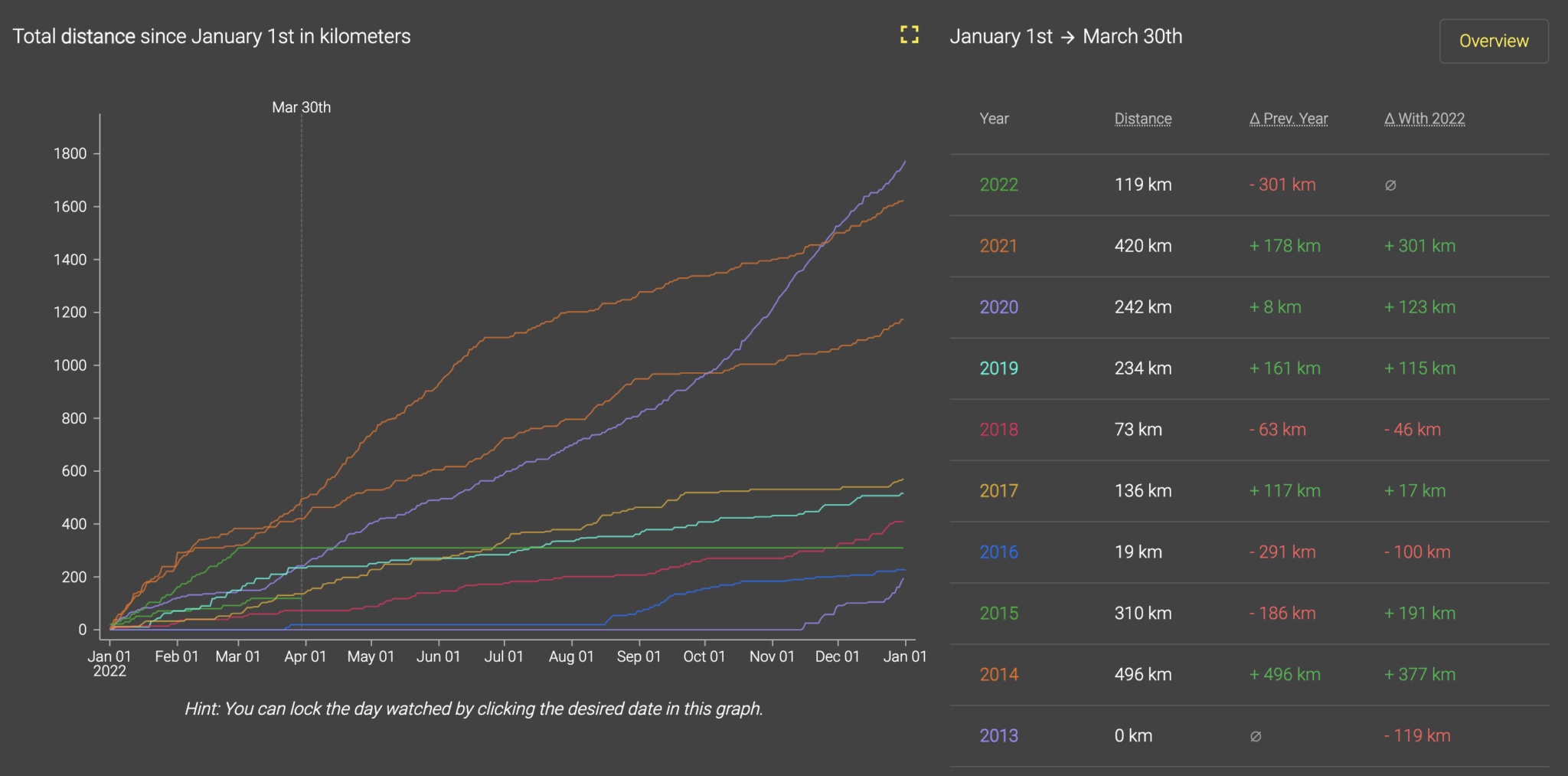The height and width of the screenshot is (776, 1568).
Task: Sort the table by Δ Prev. Year
Action: point(1289,118)
